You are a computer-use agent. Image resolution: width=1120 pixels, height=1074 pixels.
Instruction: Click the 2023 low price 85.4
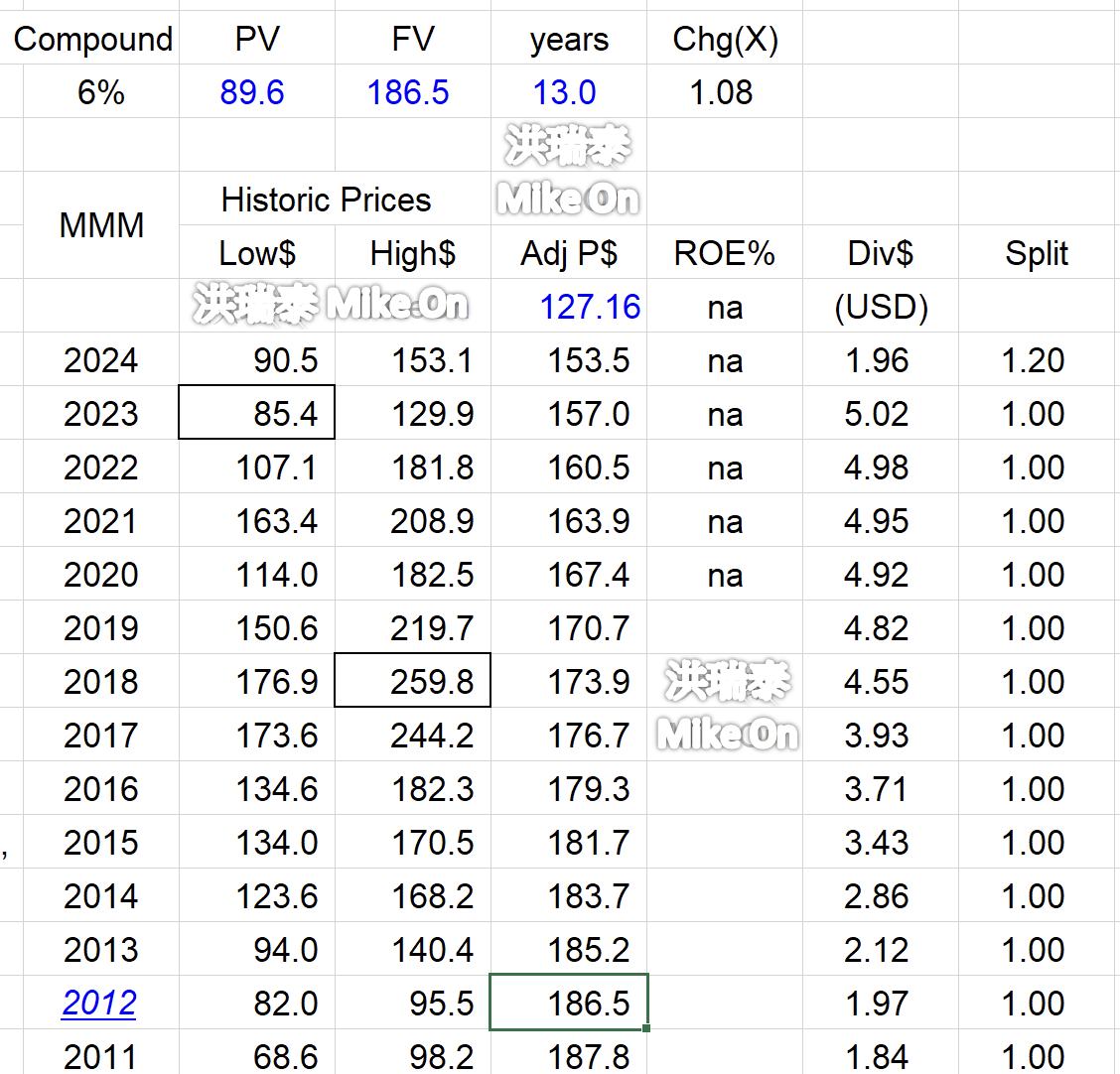pyautogui.click(x=256, y=412)
